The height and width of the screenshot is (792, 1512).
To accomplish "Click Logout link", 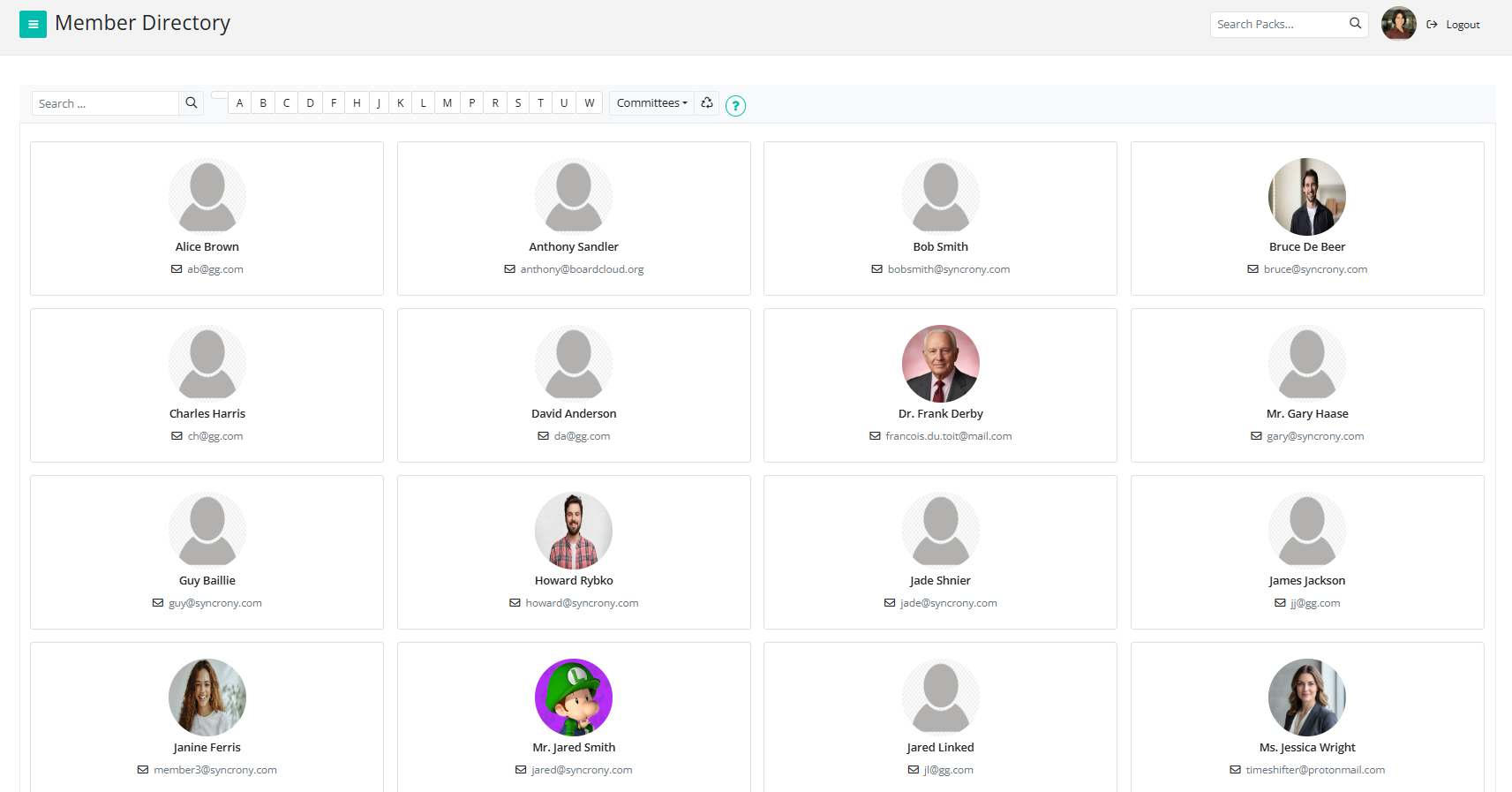I will [1462, 25].
